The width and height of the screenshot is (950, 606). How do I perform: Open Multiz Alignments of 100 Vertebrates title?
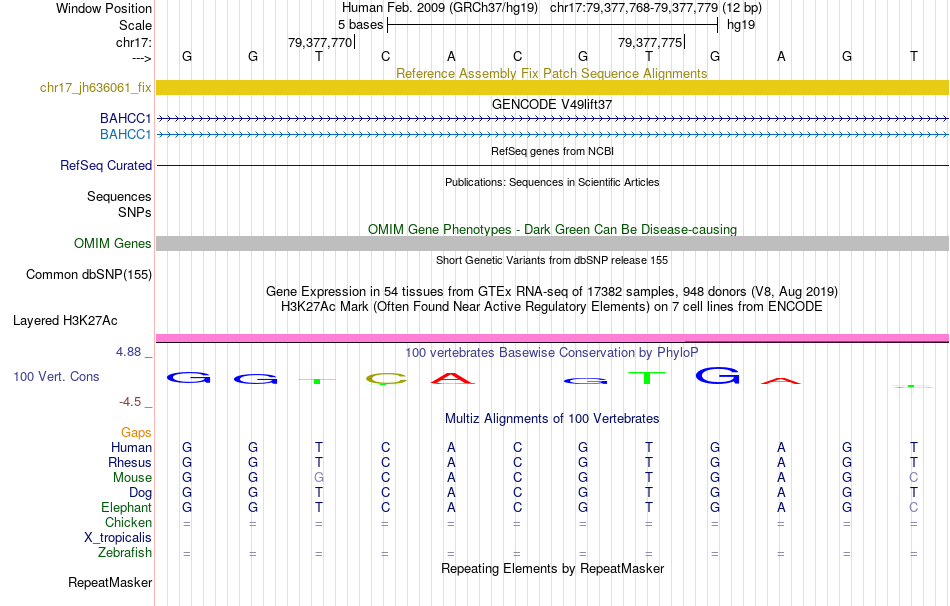tap(552, 419)
